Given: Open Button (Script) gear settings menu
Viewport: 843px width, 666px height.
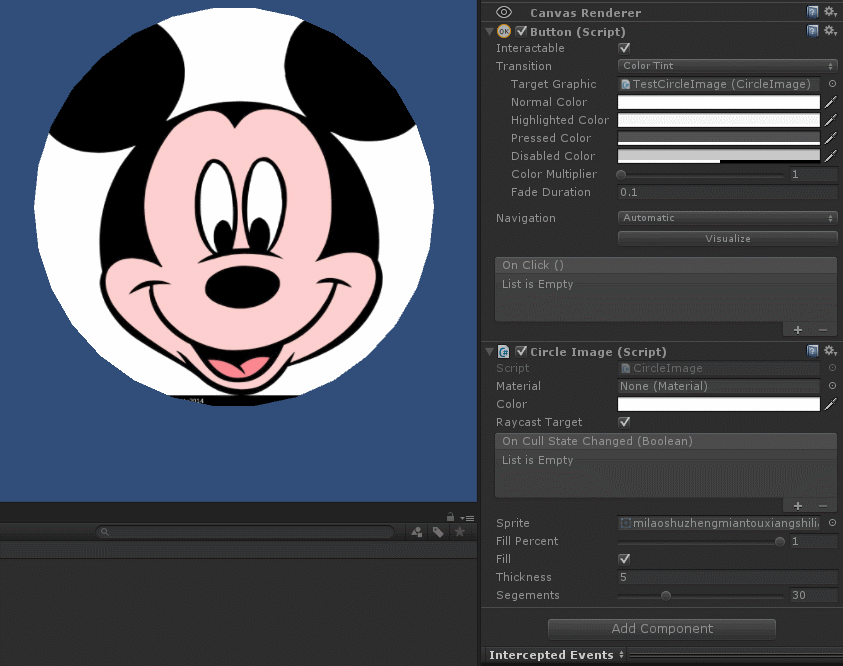Looking at the screenshot, I should point(831,31).
